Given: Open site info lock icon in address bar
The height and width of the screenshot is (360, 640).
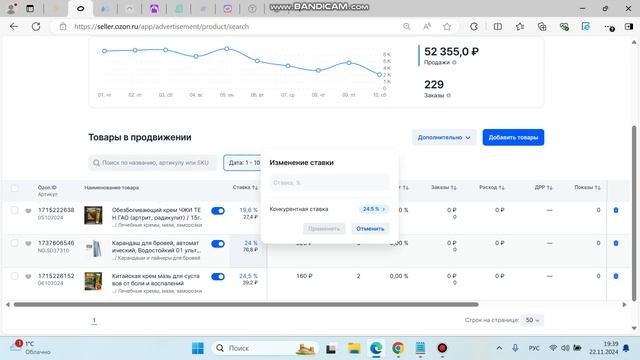Looking at the screenshot, I should (63, 27).
